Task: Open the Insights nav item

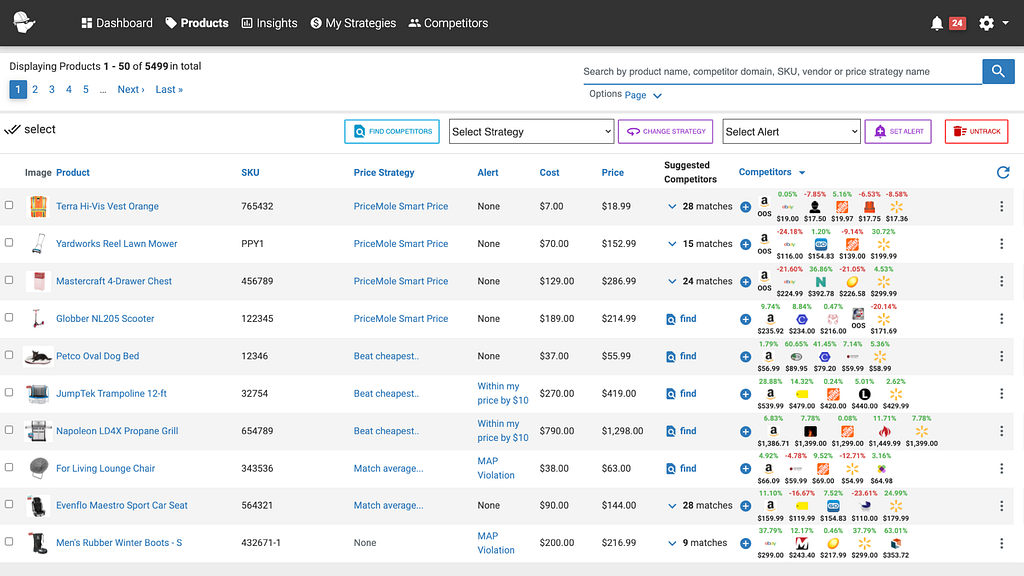Action: click(x=269, y=23)
